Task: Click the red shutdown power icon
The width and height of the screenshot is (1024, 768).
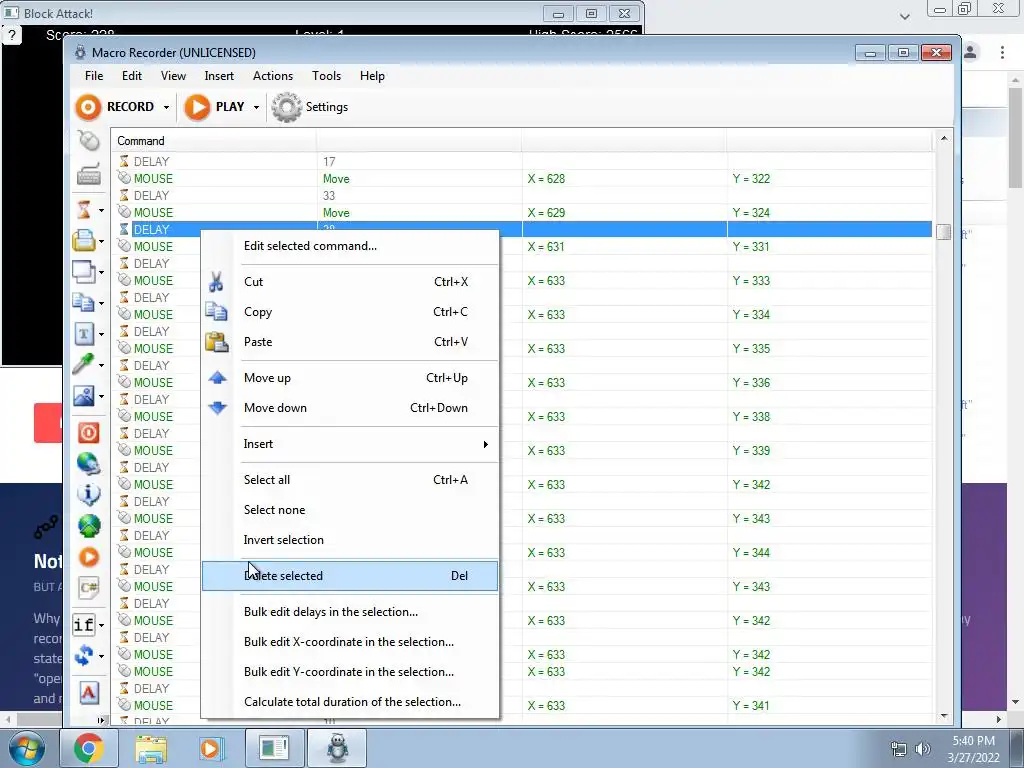Action: (89, 432)
